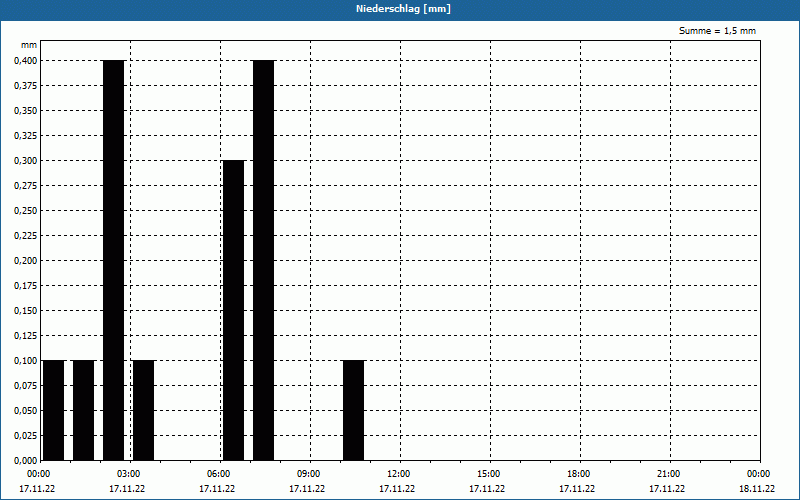
Task: Click the 0,400 bar just before 03:00
Action: [113, 261]
